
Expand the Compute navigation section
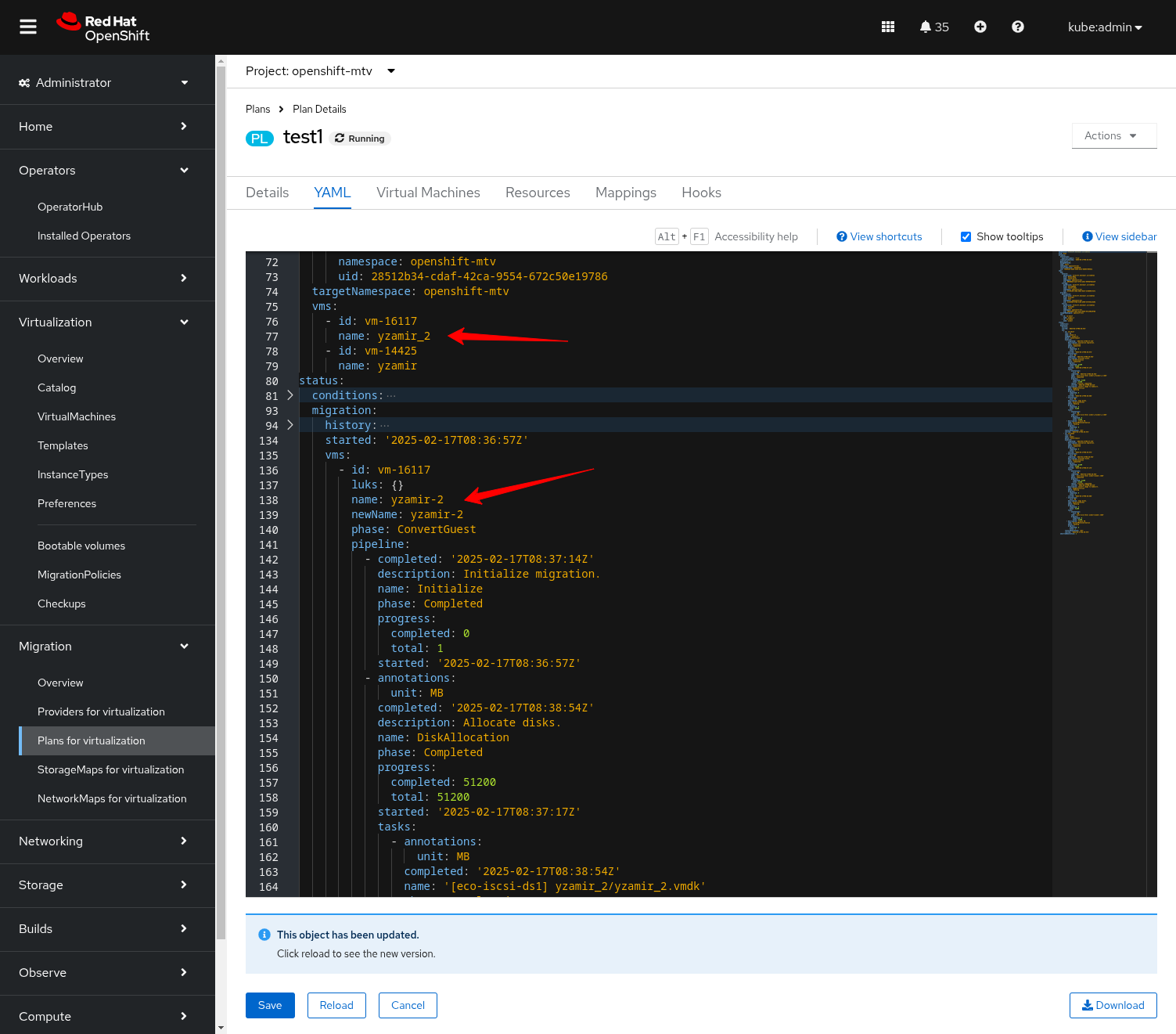pyautogui.click(x=107, y=1017)
